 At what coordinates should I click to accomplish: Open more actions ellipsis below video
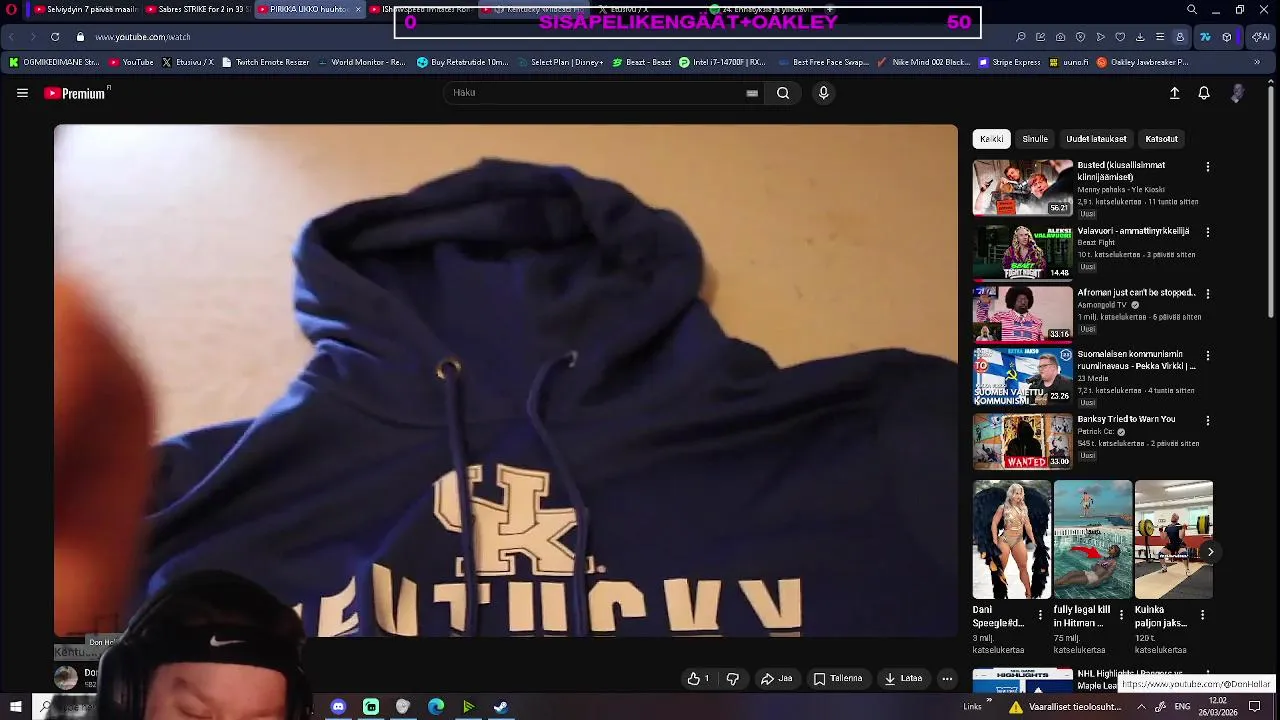[x=947, y=679]
